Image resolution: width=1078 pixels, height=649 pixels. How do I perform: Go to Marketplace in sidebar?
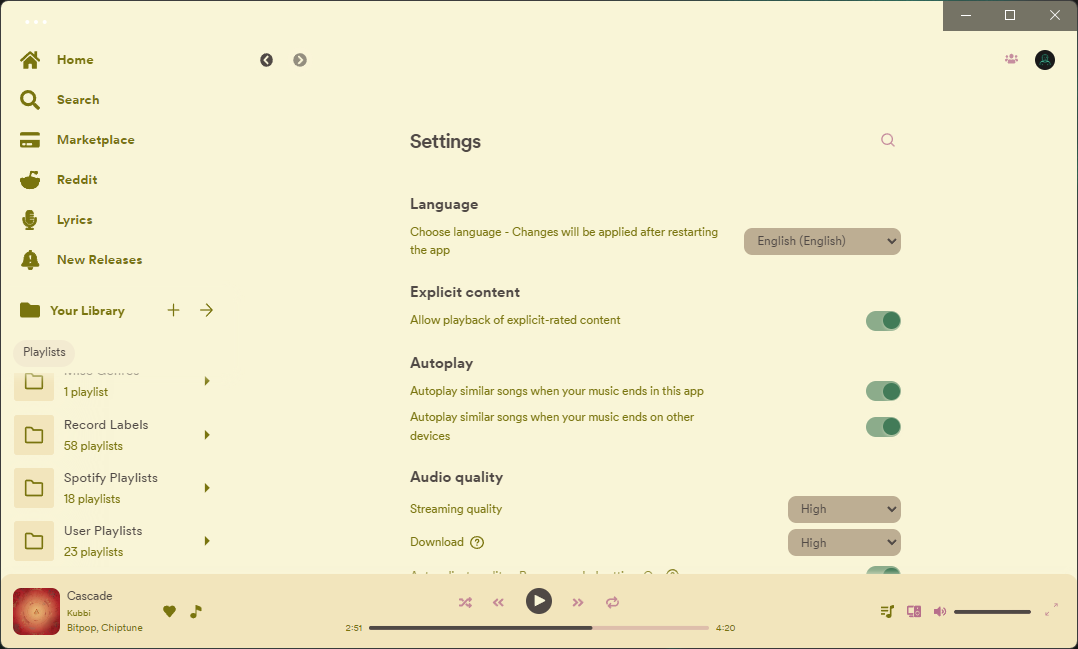click(x=96, y=140)
